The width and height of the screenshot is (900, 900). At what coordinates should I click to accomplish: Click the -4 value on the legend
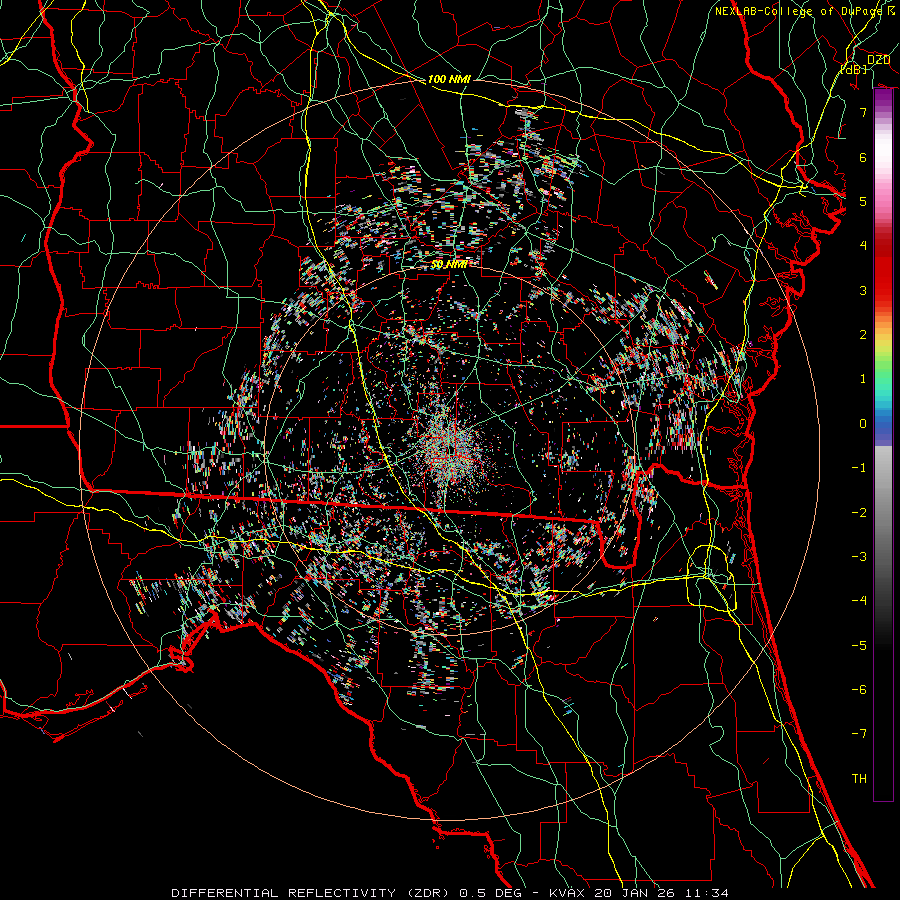[x=859, y=601]
